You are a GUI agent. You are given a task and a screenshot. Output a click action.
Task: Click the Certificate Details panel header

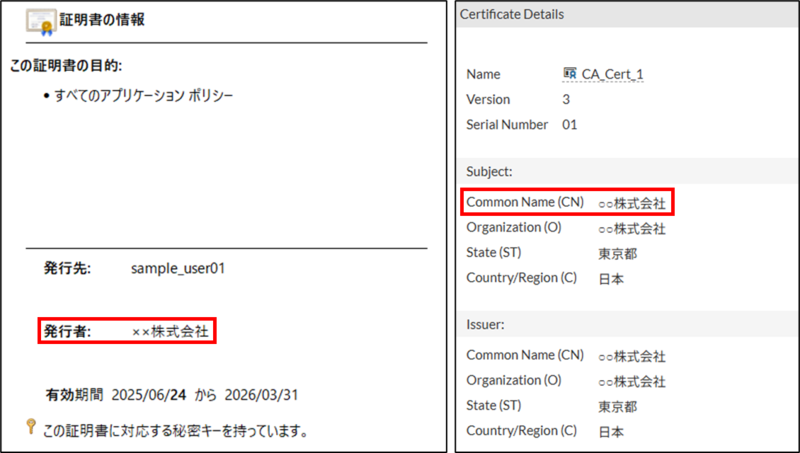pos(628,14)
